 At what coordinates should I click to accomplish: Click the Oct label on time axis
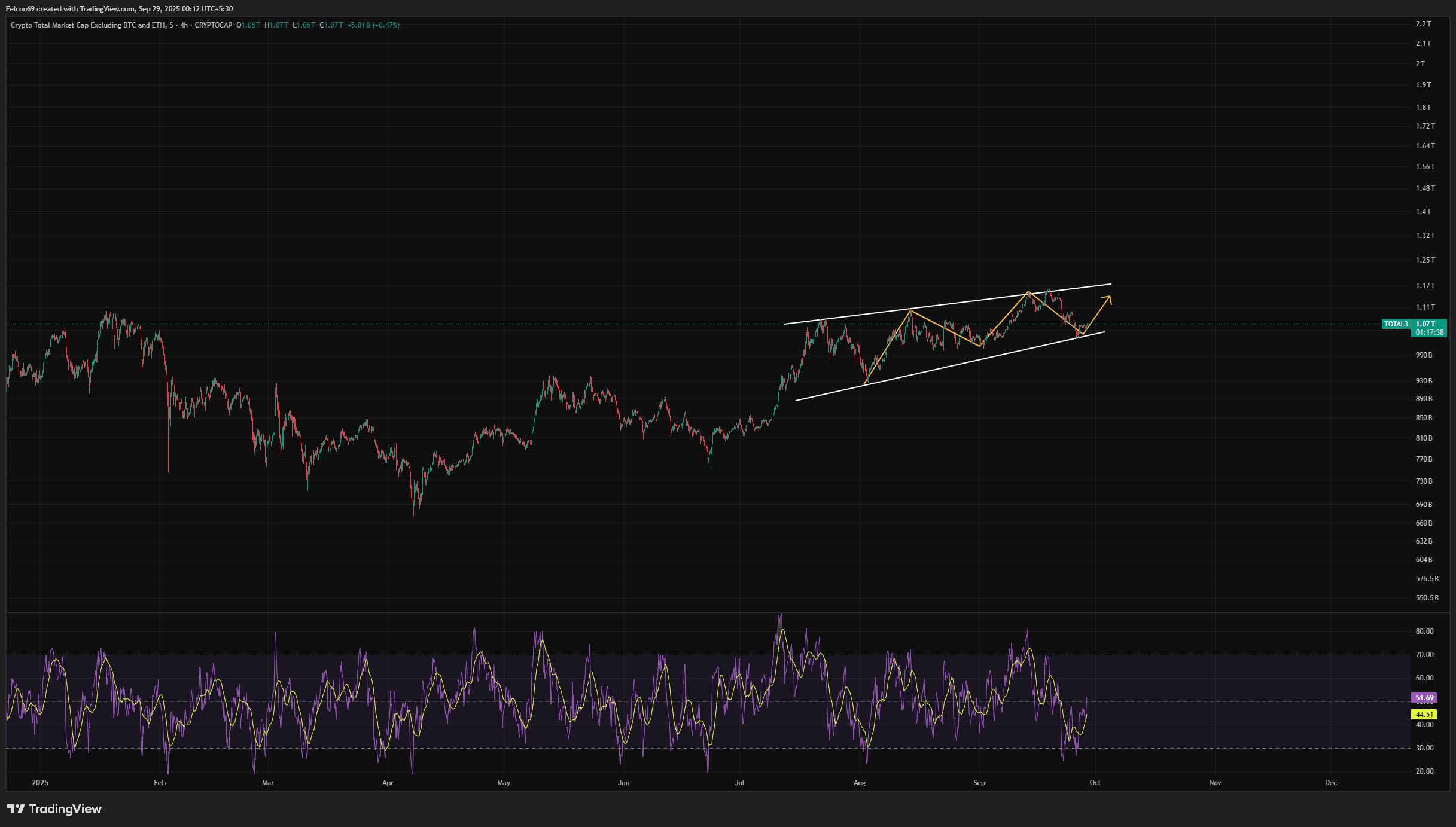pyautogui.click(x=1095, y=783)
